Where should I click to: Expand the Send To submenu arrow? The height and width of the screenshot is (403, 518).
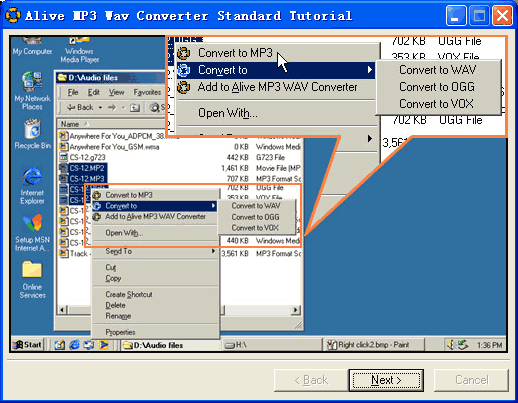(213, 251)
